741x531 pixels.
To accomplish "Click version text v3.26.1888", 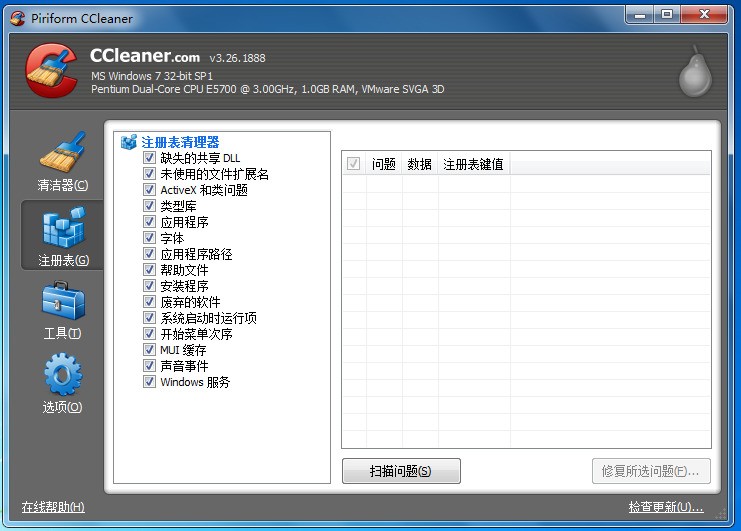I will click(x=237, y=58).
